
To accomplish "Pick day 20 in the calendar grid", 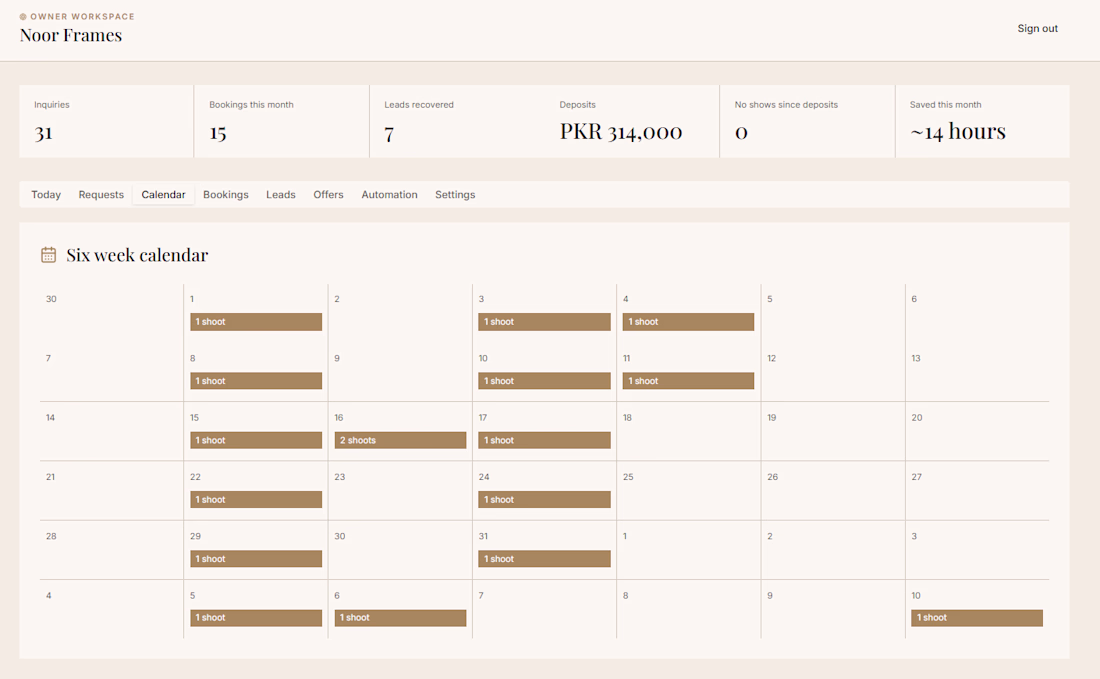I will pos(977,431).
